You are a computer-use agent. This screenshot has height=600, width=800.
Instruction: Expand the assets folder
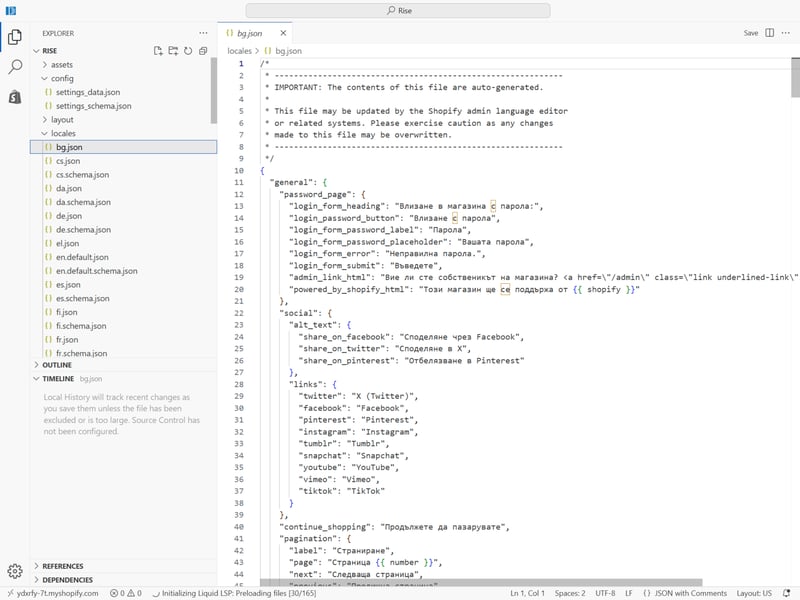pos(61,64)
